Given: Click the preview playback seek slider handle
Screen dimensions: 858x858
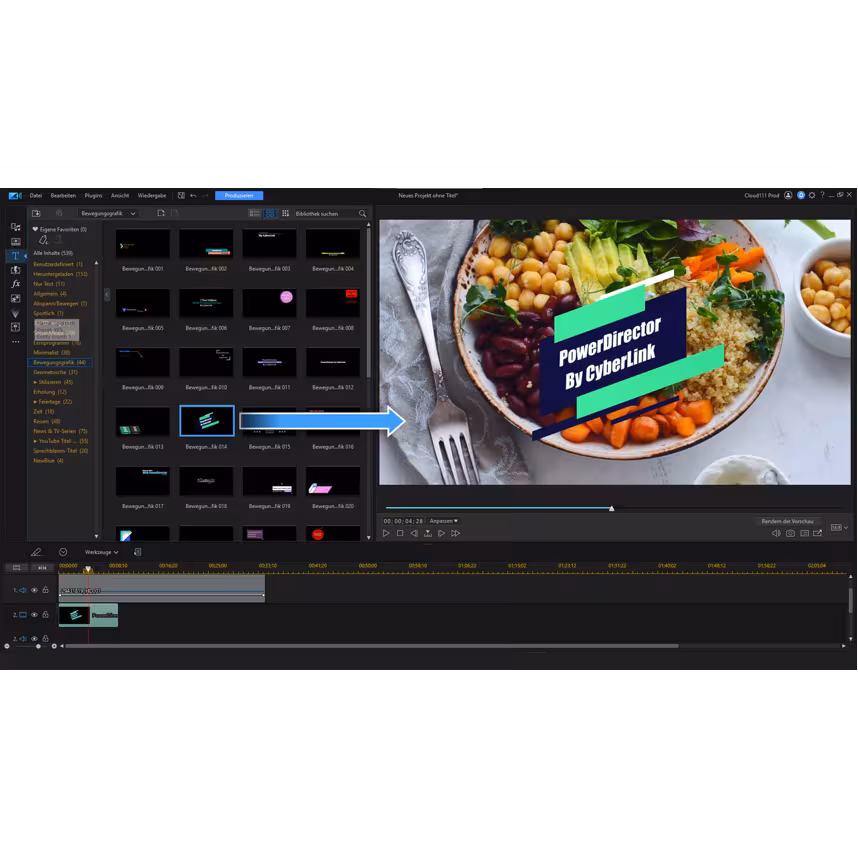Looking at the screenshot, I should [611, 508].
